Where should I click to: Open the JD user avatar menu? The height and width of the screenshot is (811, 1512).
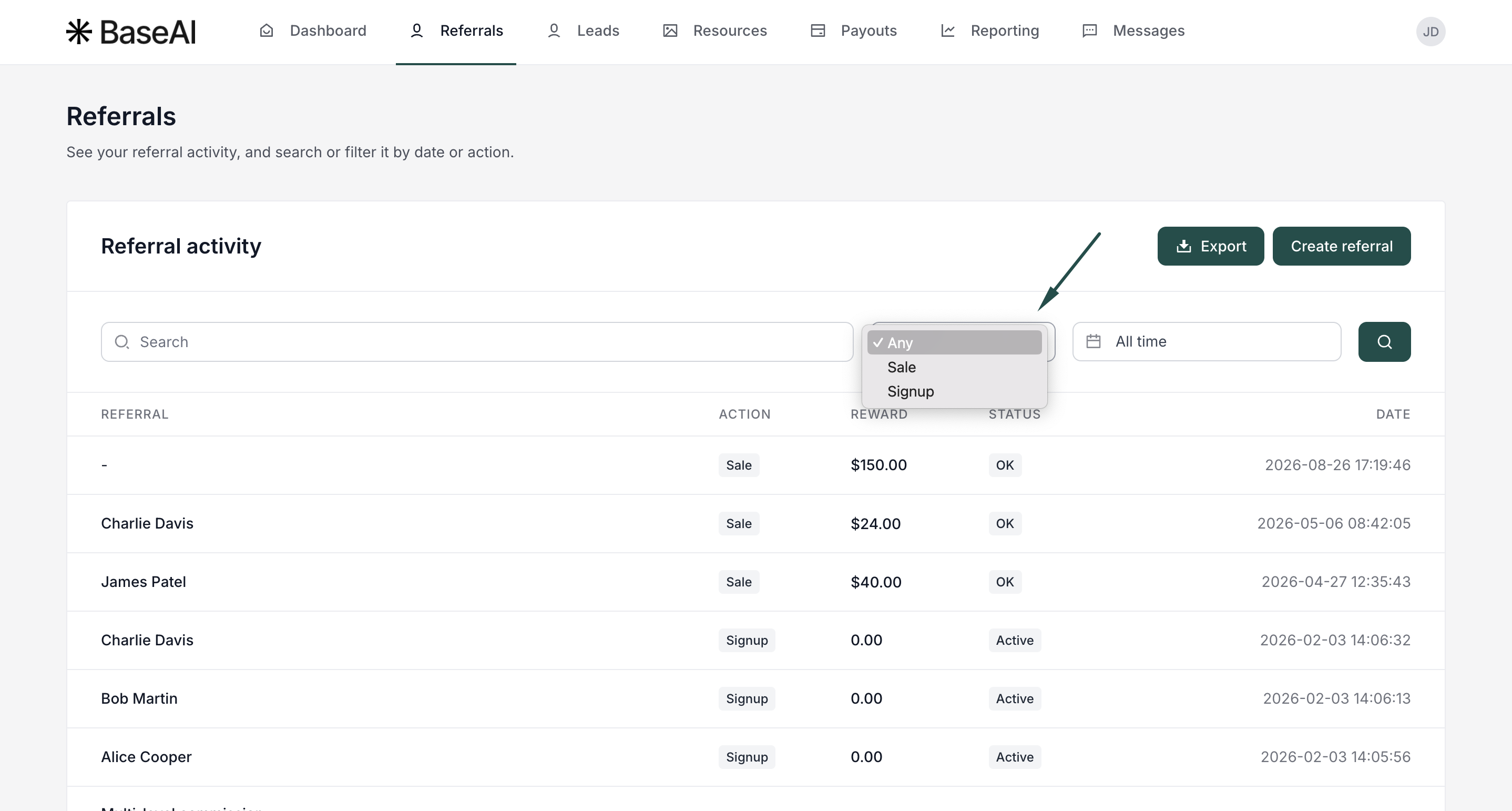tap(1431, 32)
